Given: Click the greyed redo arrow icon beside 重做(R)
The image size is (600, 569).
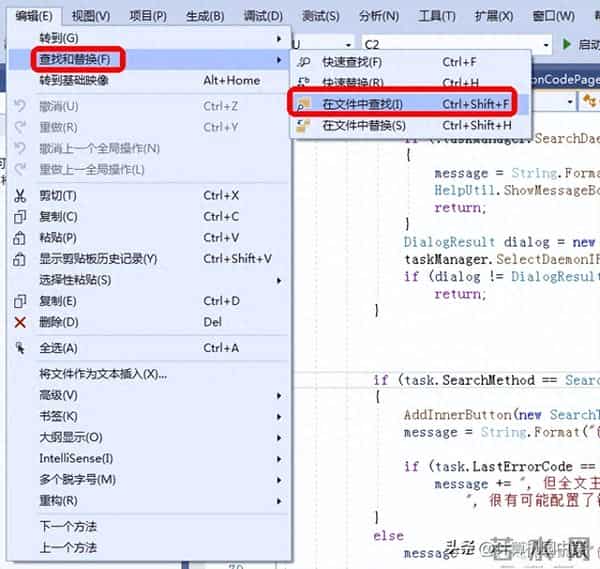Looking at the screenshot, I should 20,127.
